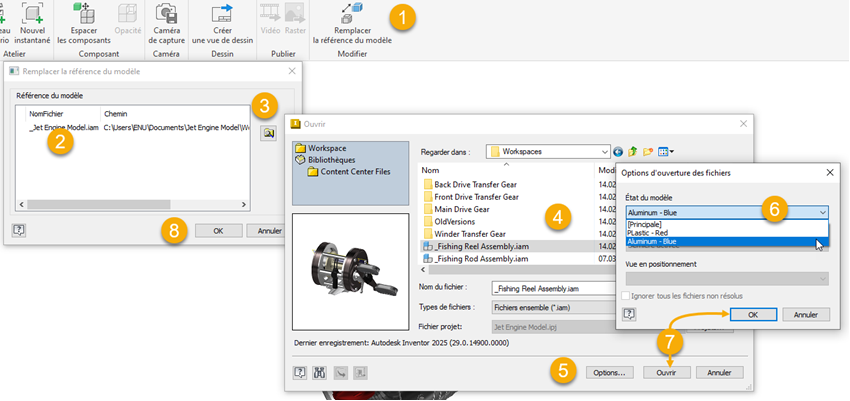
Task: Click OK in Options d'ouverture dialog
Action: 754,314
